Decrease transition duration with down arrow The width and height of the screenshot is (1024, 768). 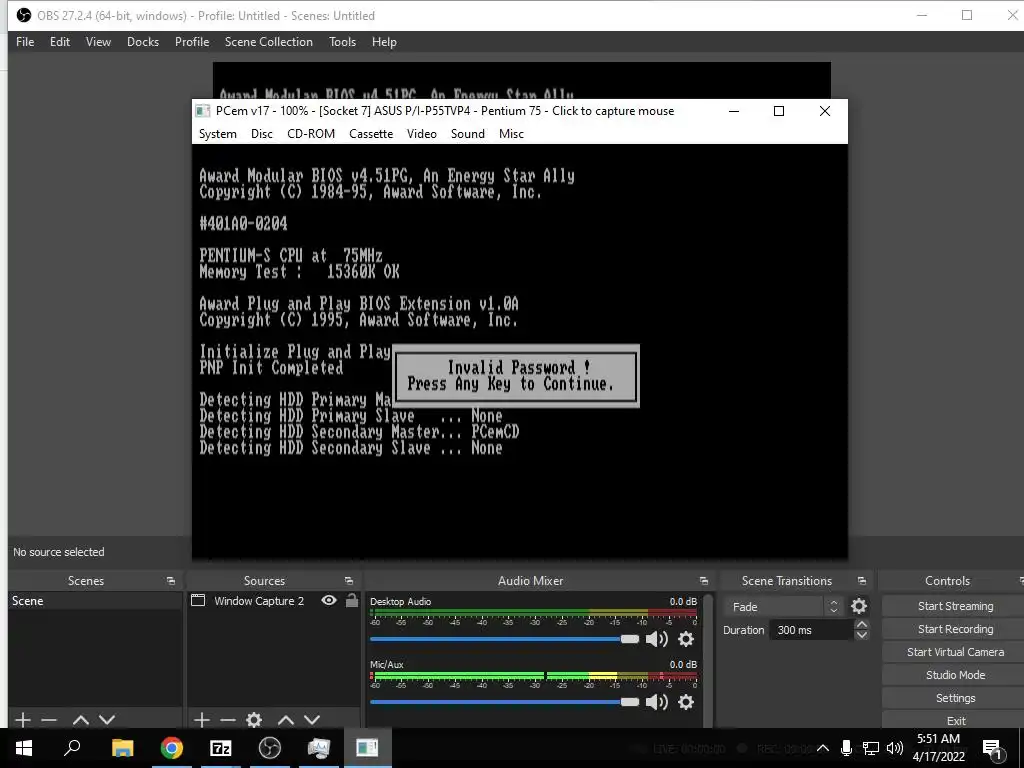click(861, 635)
